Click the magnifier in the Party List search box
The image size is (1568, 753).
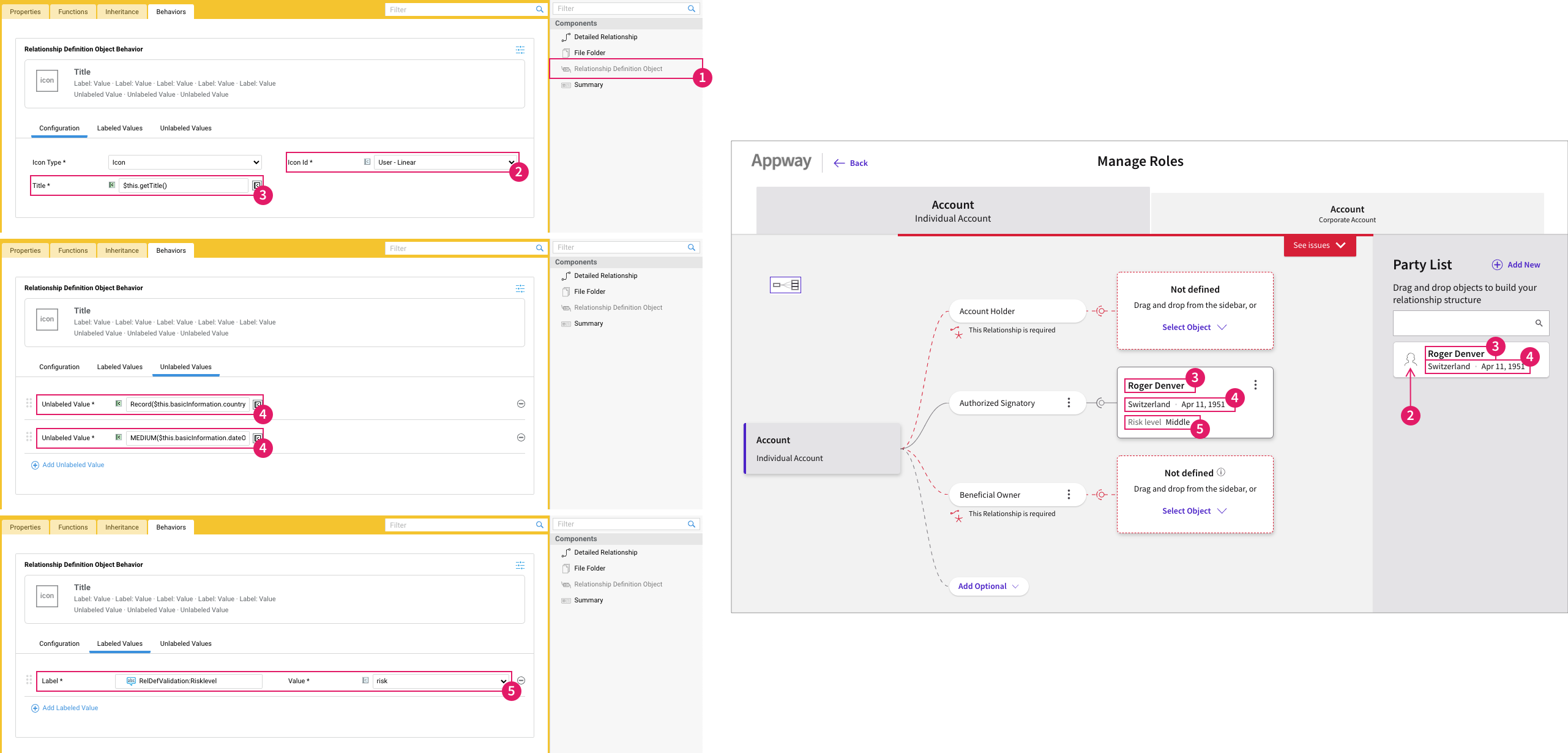pos(1540,323)
